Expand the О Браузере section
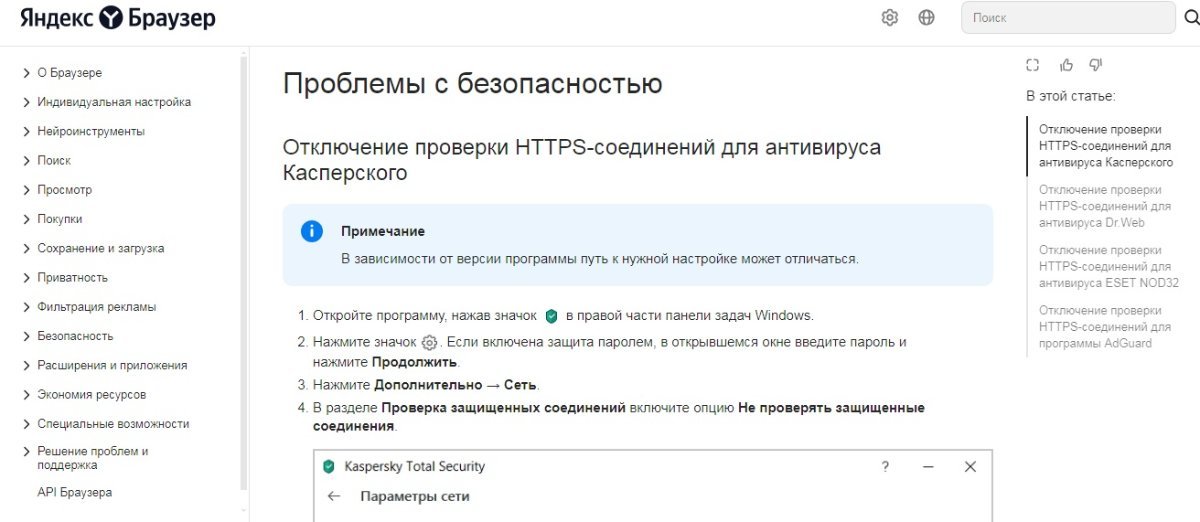Image resolution: width=1200 pixels, height=522 pixels. pos(69,73)
